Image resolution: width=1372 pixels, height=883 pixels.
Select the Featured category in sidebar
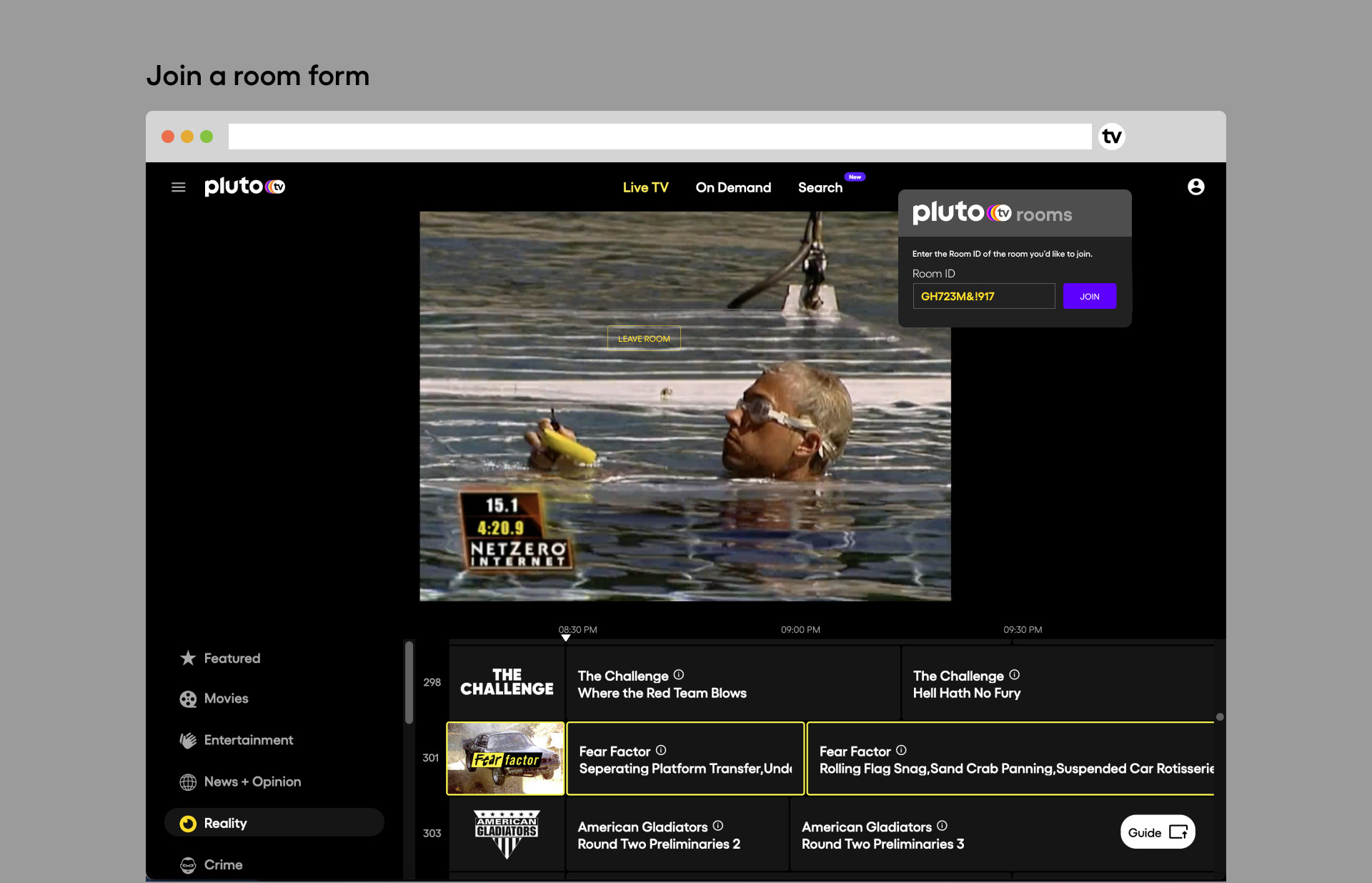point(232,658)
